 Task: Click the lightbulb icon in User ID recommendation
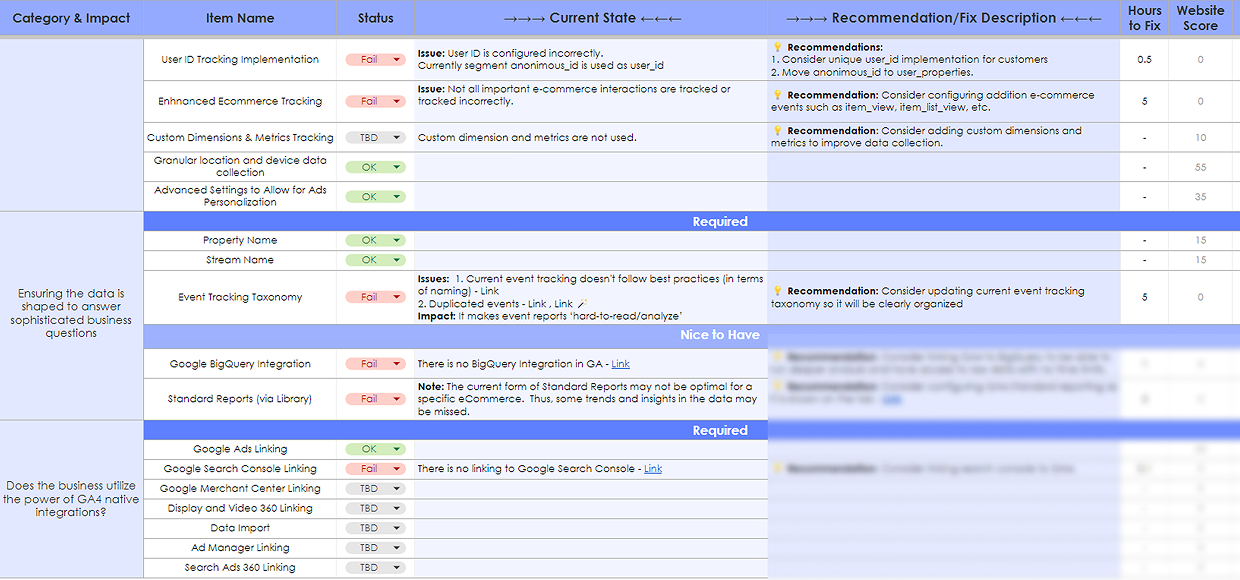coord(777,47)
